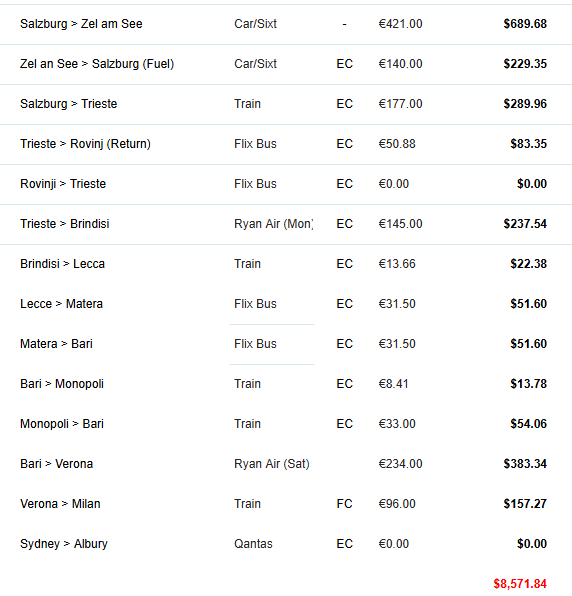Select the €8.41 Bari > Monopoli fare
572x596 pixels.
[x=393, y=384]
